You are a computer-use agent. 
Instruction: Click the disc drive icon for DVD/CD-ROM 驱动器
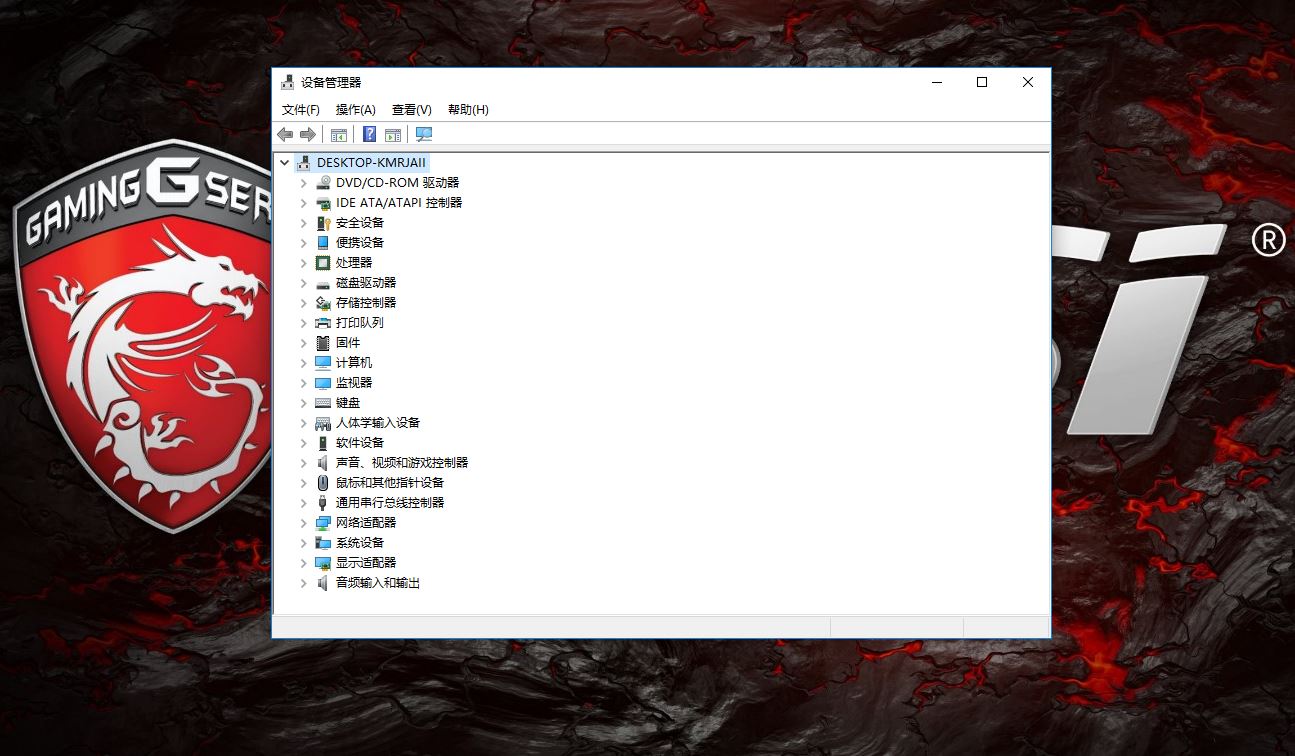[323, 182]
